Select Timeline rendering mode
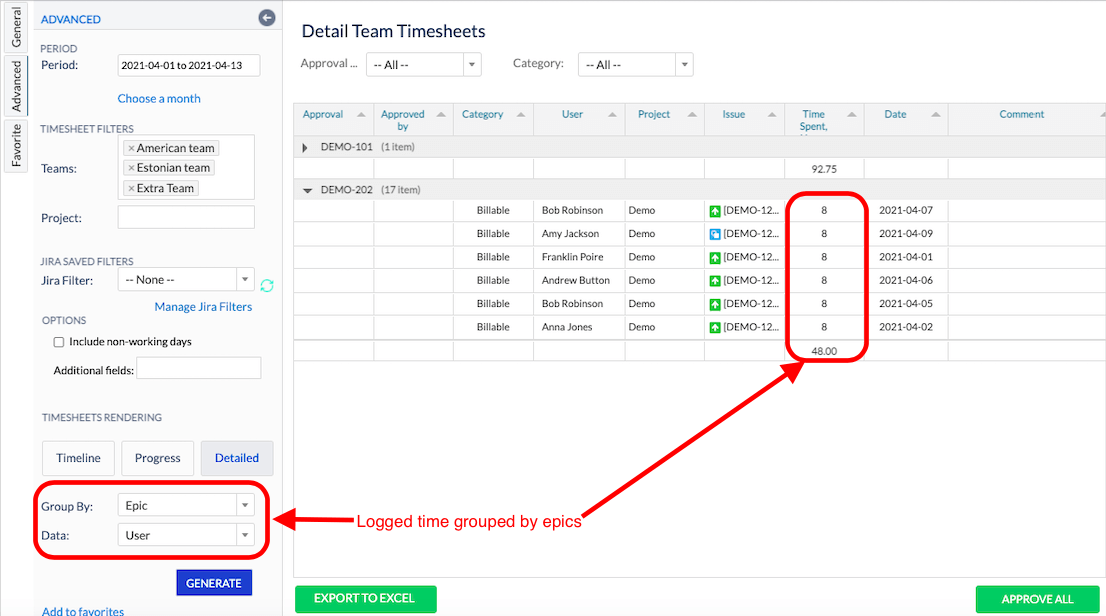Image resolution: width=1106 pixels, height=616 pixels. (x=78, y=458)
